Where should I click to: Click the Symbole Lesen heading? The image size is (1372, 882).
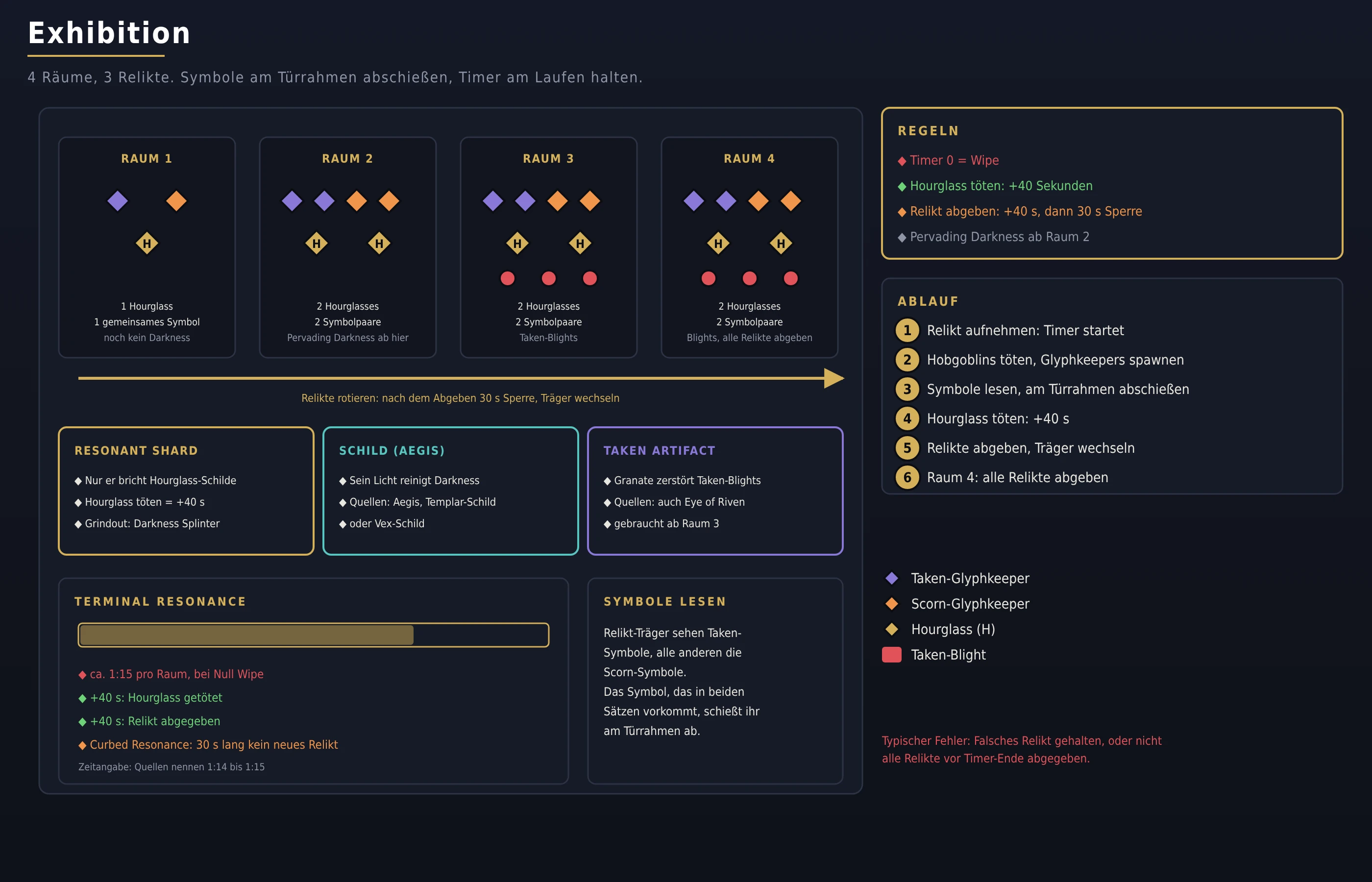[664, 601]
